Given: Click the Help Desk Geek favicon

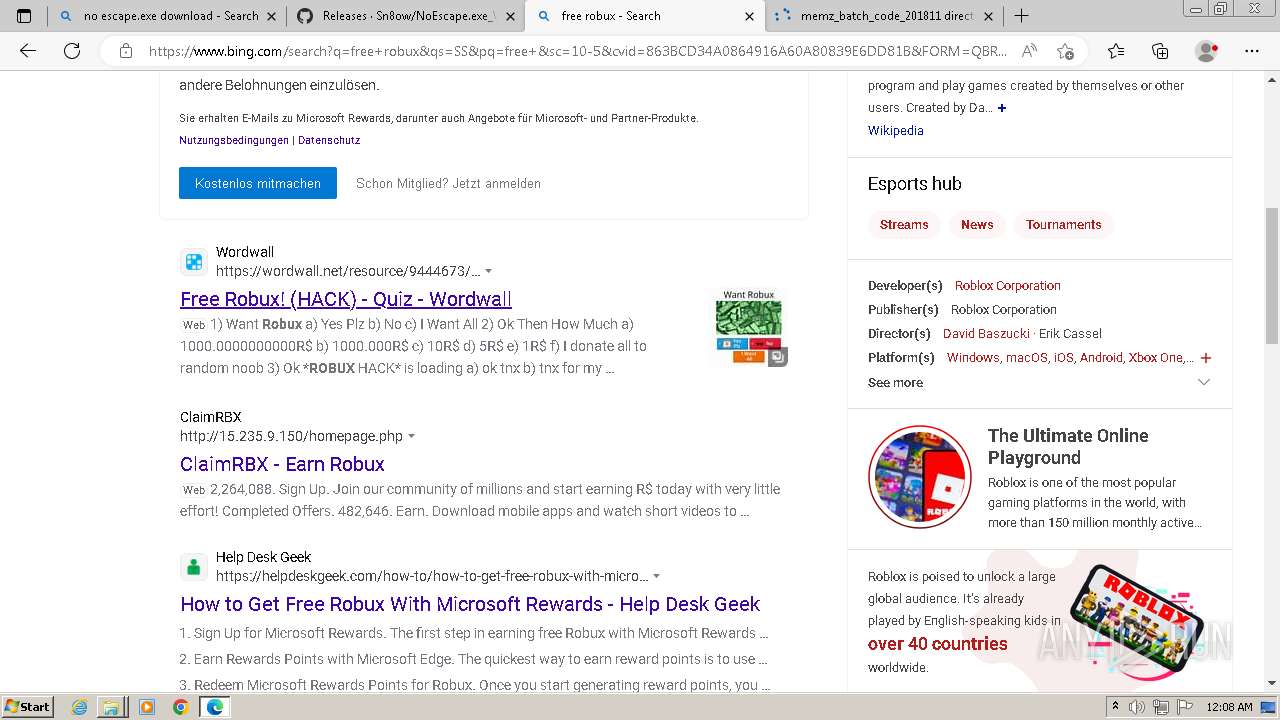Looking at the screenshot, I should 194,567.
